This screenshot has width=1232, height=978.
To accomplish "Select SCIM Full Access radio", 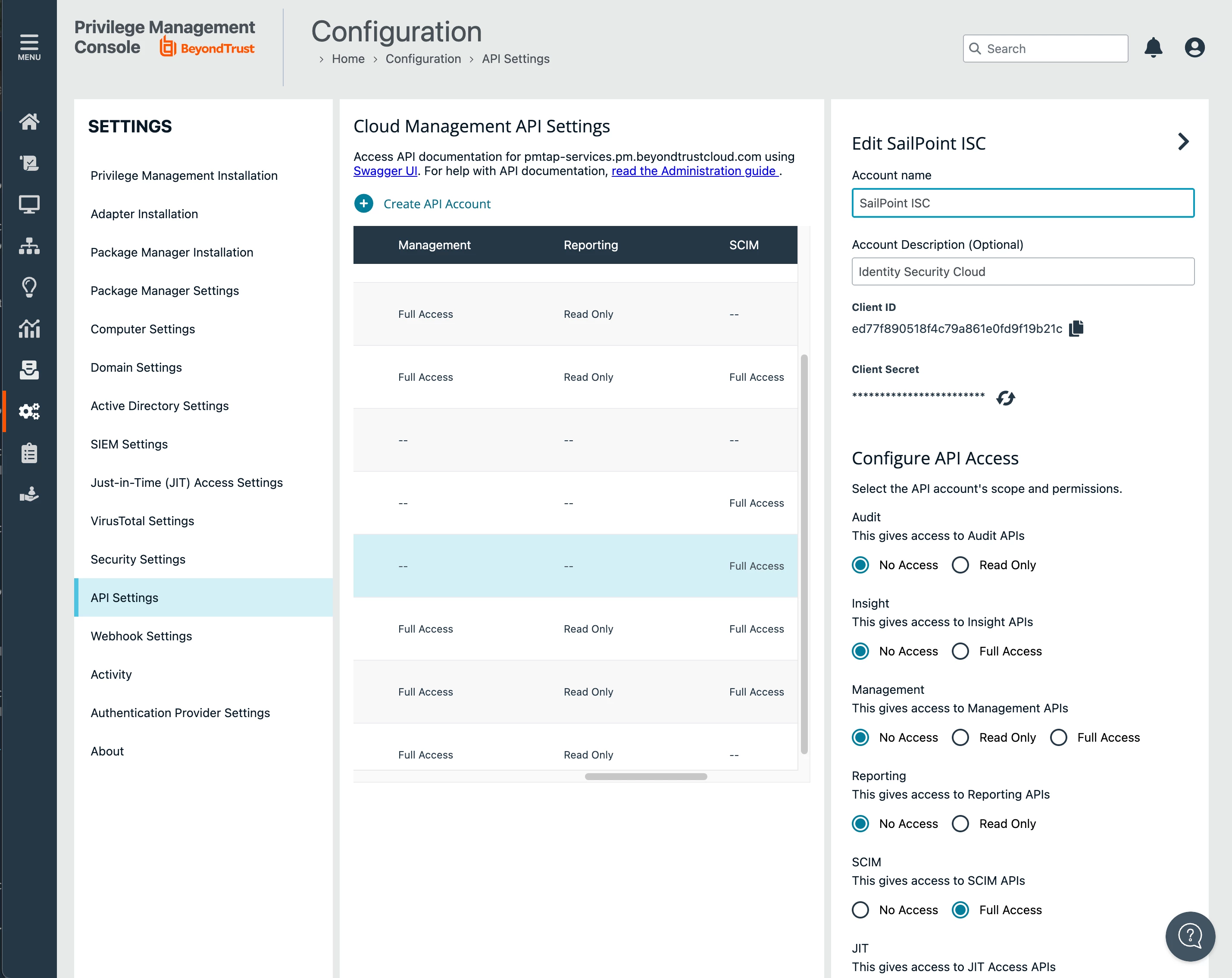I will click(960, 910).
